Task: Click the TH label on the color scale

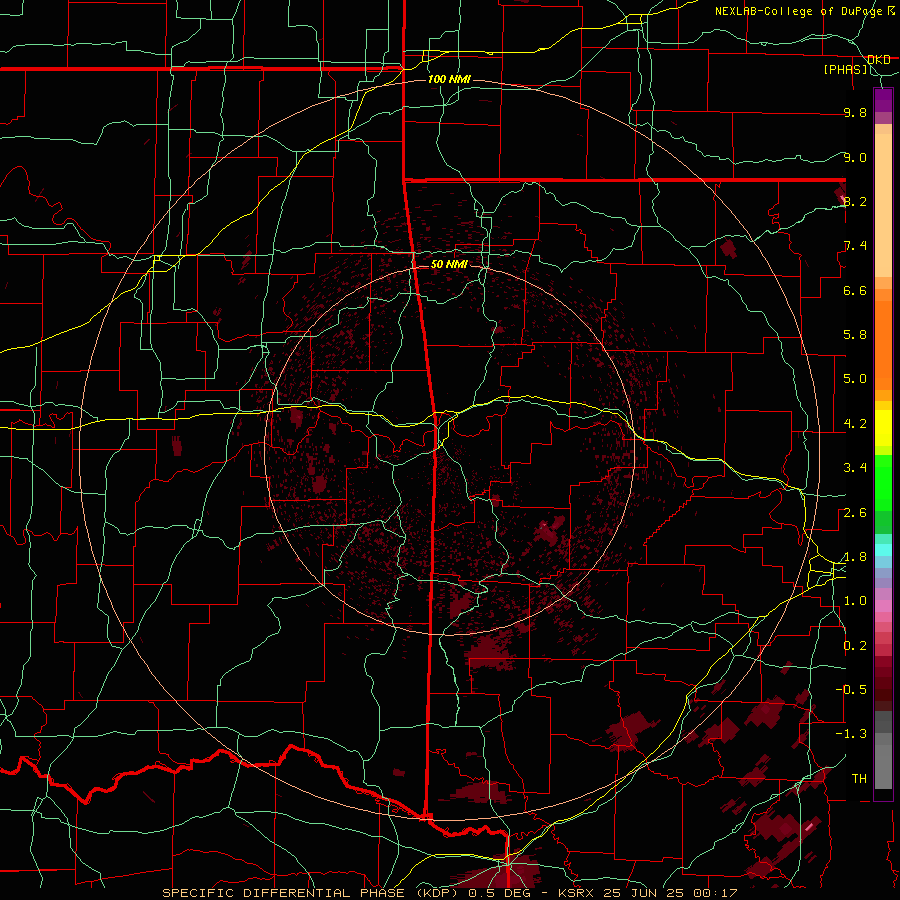Action: click(x=859, y=779)
